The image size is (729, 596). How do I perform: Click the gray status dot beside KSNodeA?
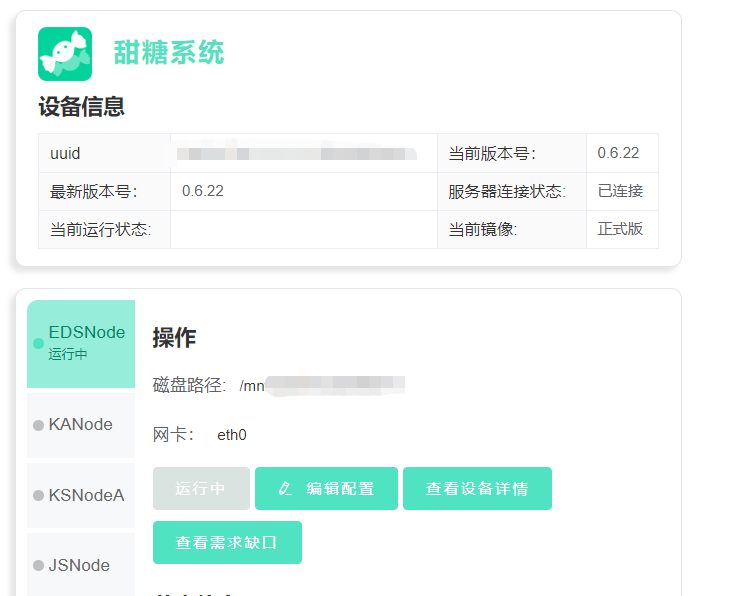(39, 495)
